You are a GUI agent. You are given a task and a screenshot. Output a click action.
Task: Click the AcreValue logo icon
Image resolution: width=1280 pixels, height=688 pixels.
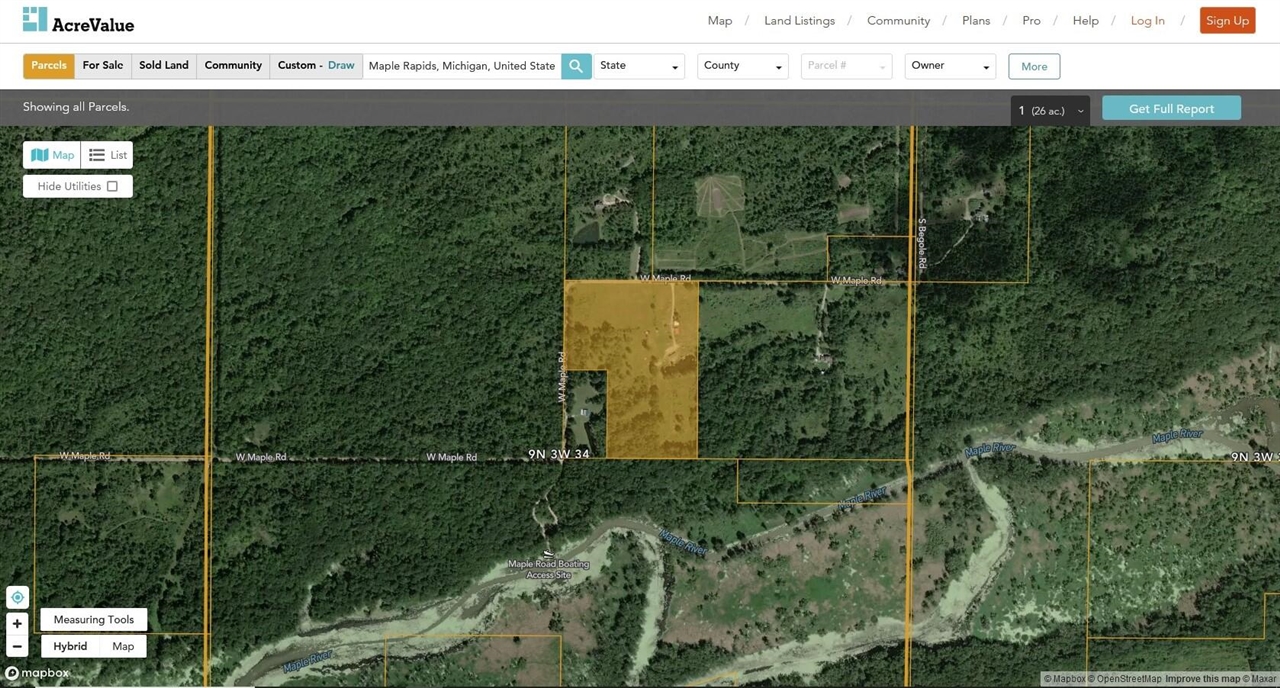coord(35,20)
